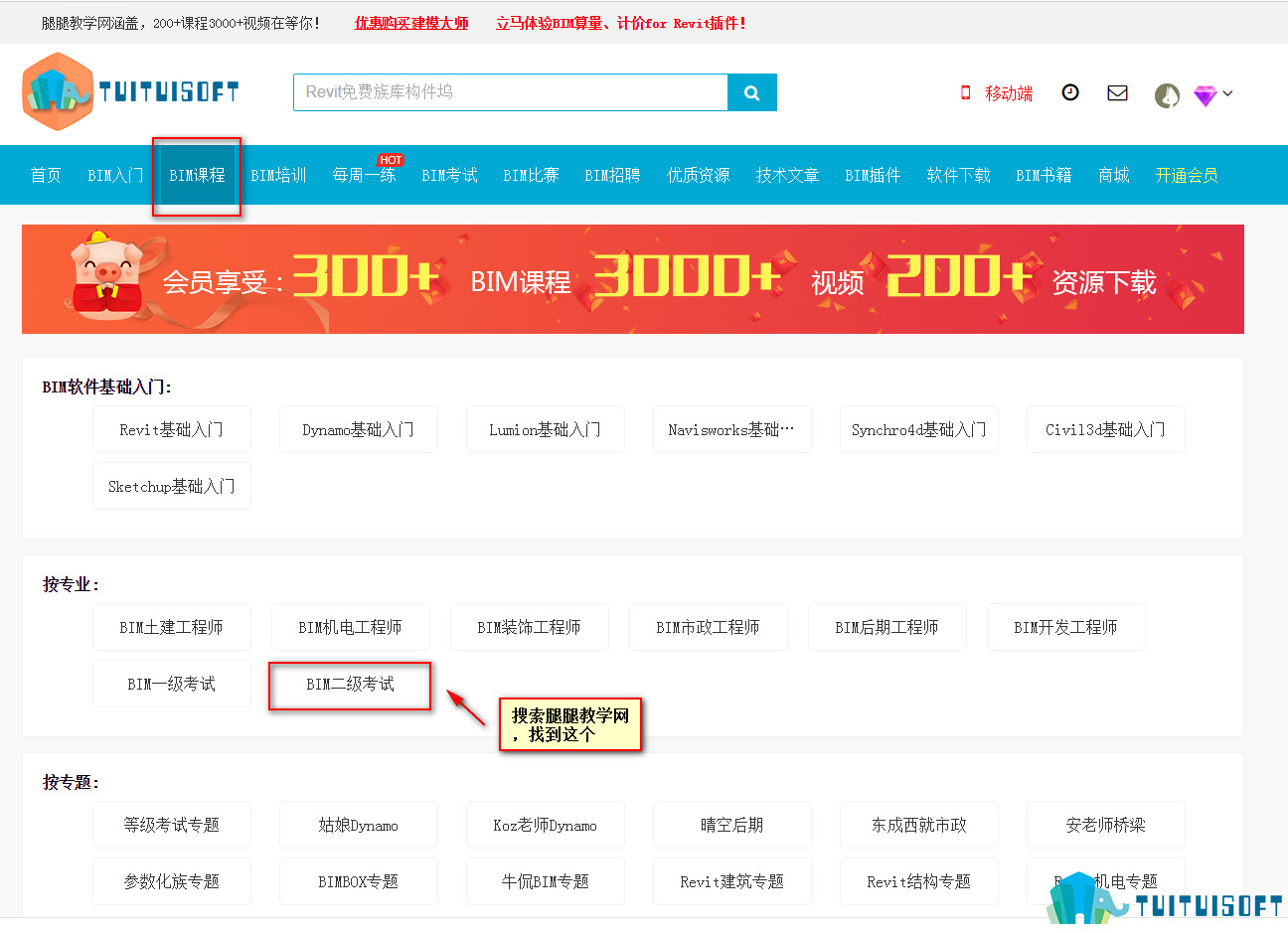Select the Revit基础入门 course button
This screenshot has height=933, width=1288.
[172, 429]
